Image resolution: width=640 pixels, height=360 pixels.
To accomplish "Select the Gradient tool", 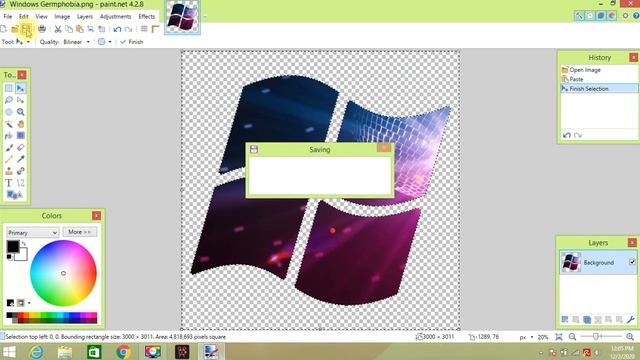I will 20,136.
